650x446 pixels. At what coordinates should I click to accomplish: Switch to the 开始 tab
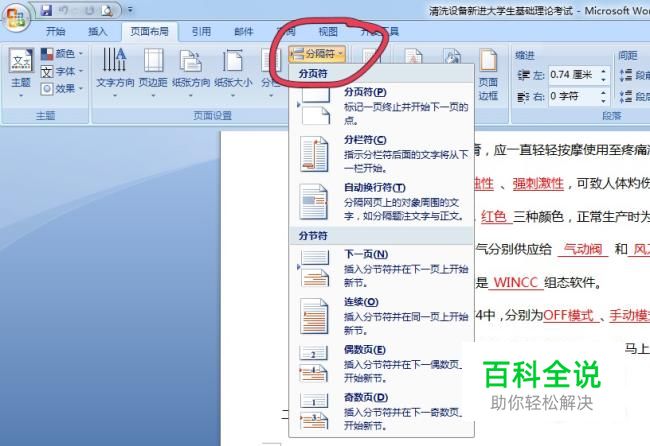coord(55,32)
